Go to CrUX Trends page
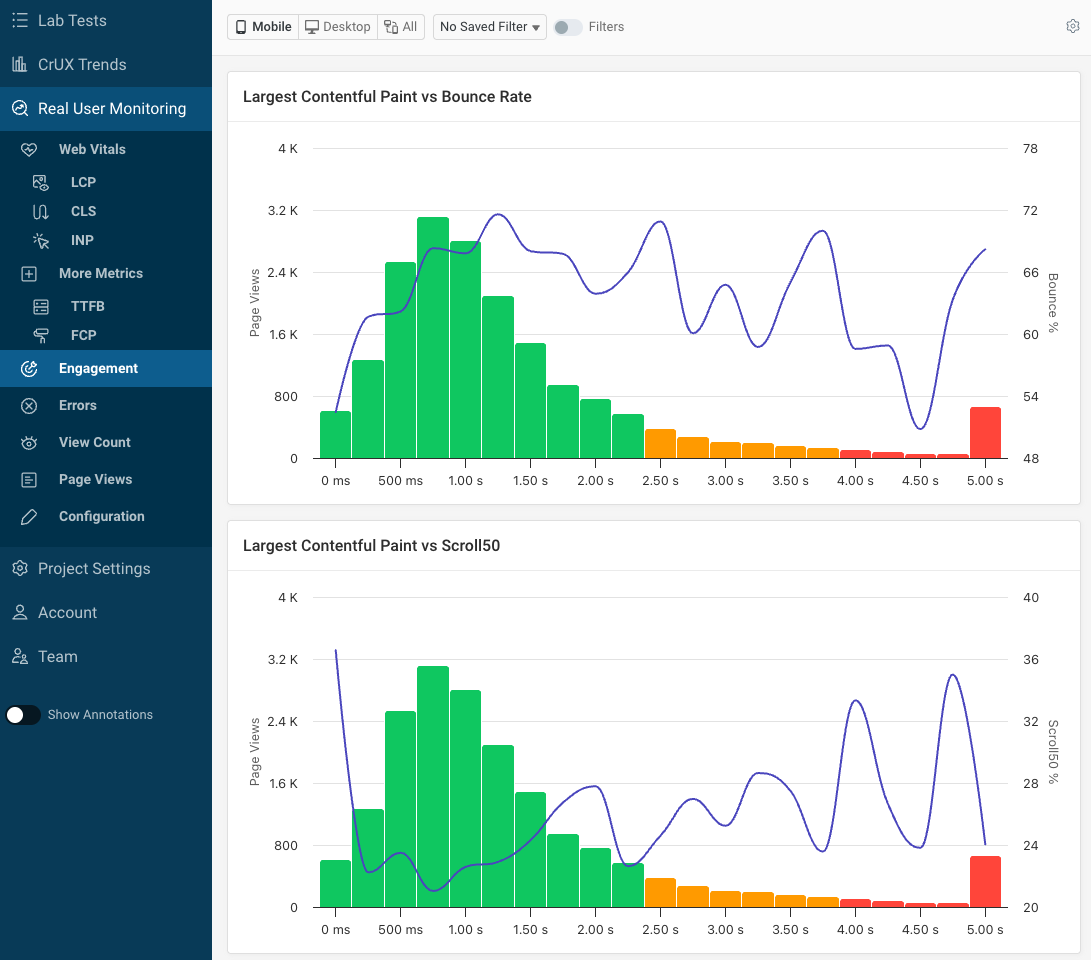This screenshot has width=1091, height=960. 81,64
